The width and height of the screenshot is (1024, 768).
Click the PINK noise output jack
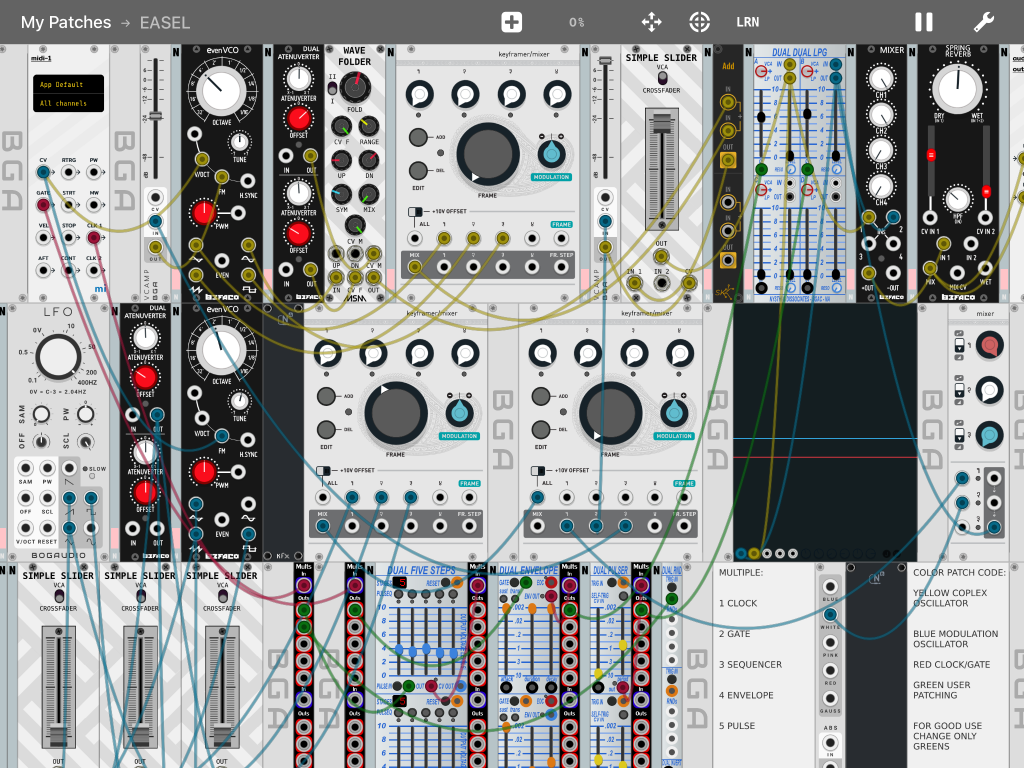[x=830, y=643]
